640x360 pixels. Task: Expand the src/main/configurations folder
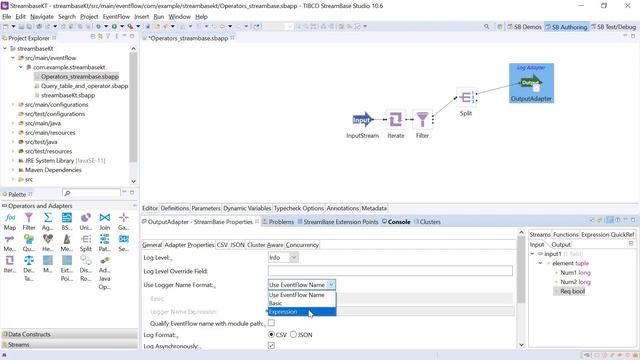pos(13,104)
